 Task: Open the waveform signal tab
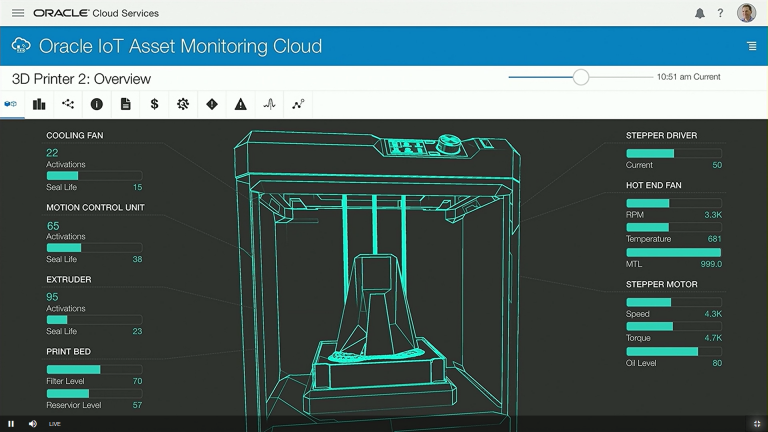(269, 104)
